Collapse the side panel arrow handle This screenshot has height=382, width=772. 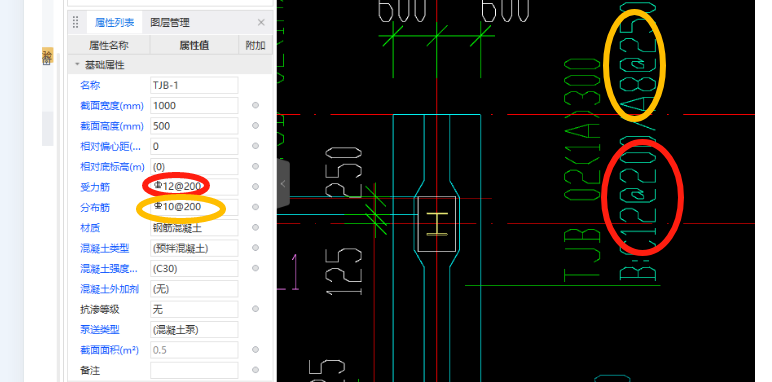tap(283, 184)
